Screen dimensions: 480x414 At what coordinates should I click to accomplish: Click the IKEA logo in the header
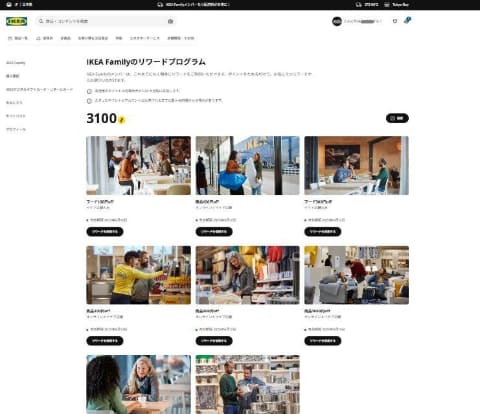click(16, 21)
